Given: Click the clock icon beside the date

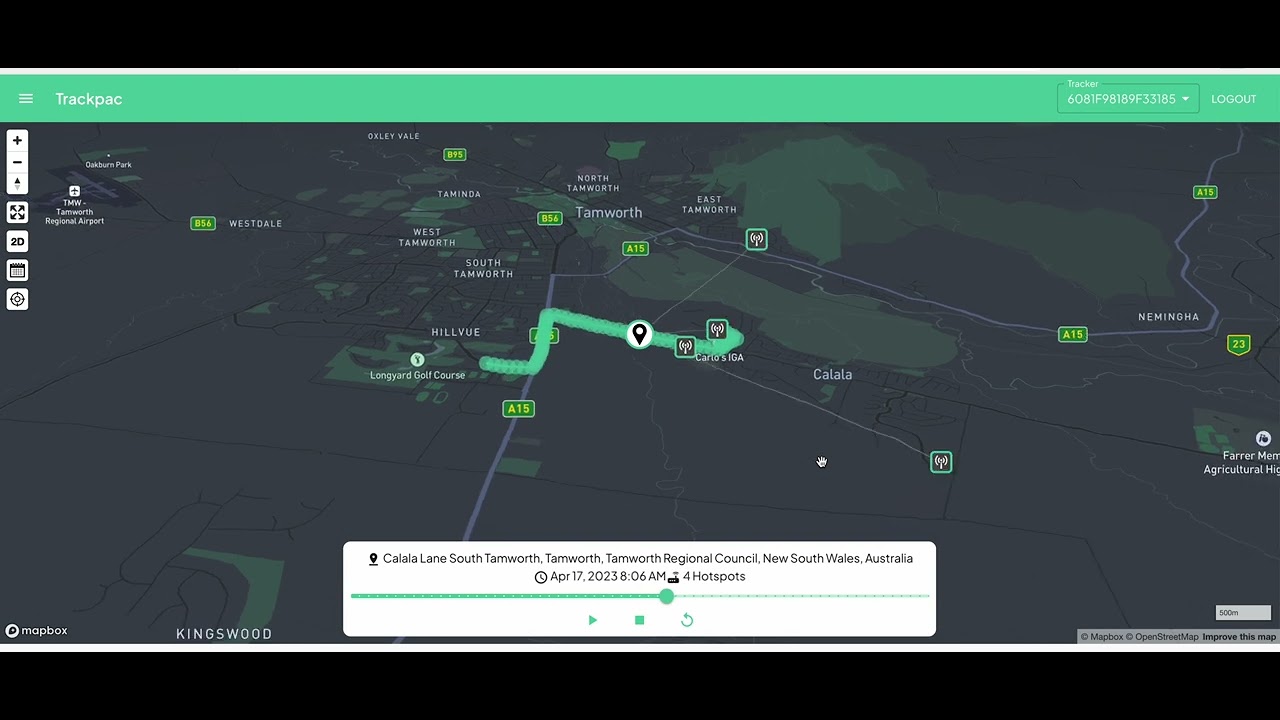Looking at the screenshot, I should pyautogui.click(x=541, y=577).
